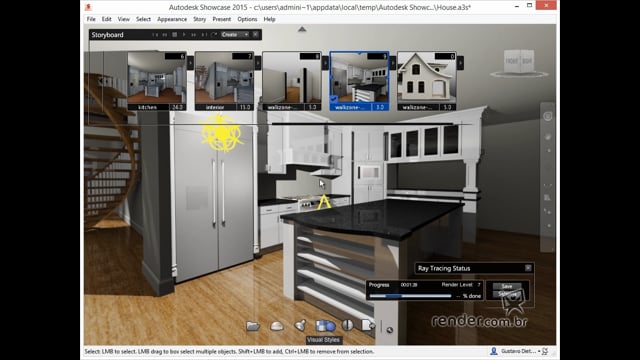Edit the kitchen slide duration 26.0
Image resolution: width=640 pixels, height=360 pixels.
(177, 107)
